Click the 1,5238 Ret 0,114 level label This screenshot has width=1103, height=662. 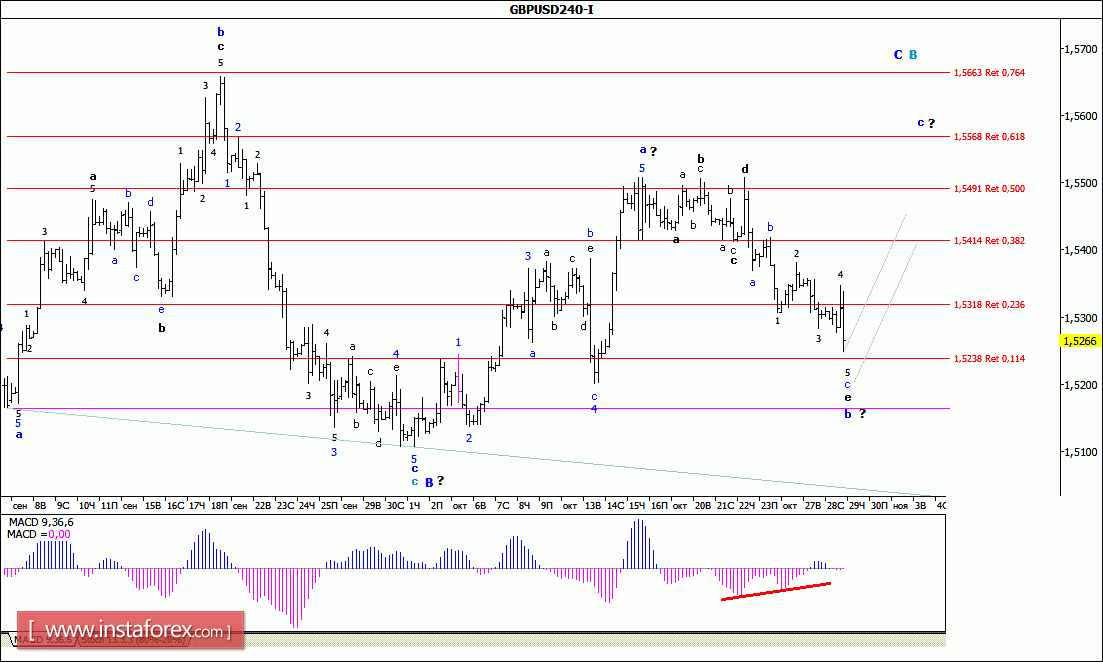[988, 358]
